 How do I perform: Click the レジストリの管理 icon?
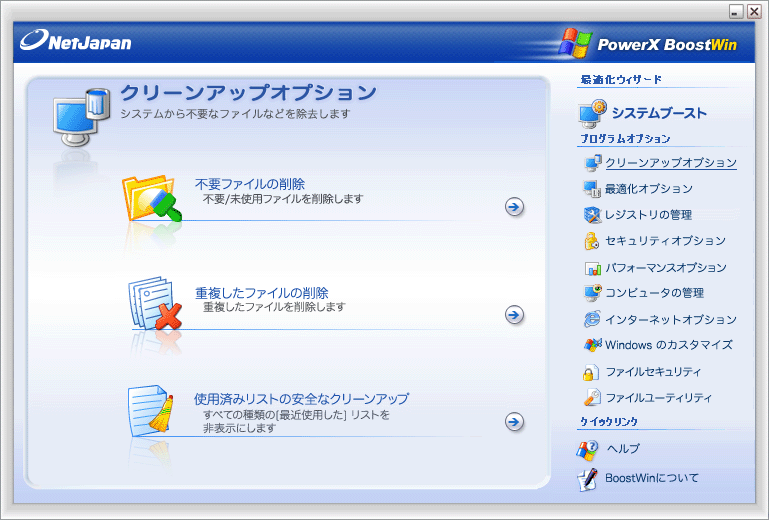(x=592, y=215)
